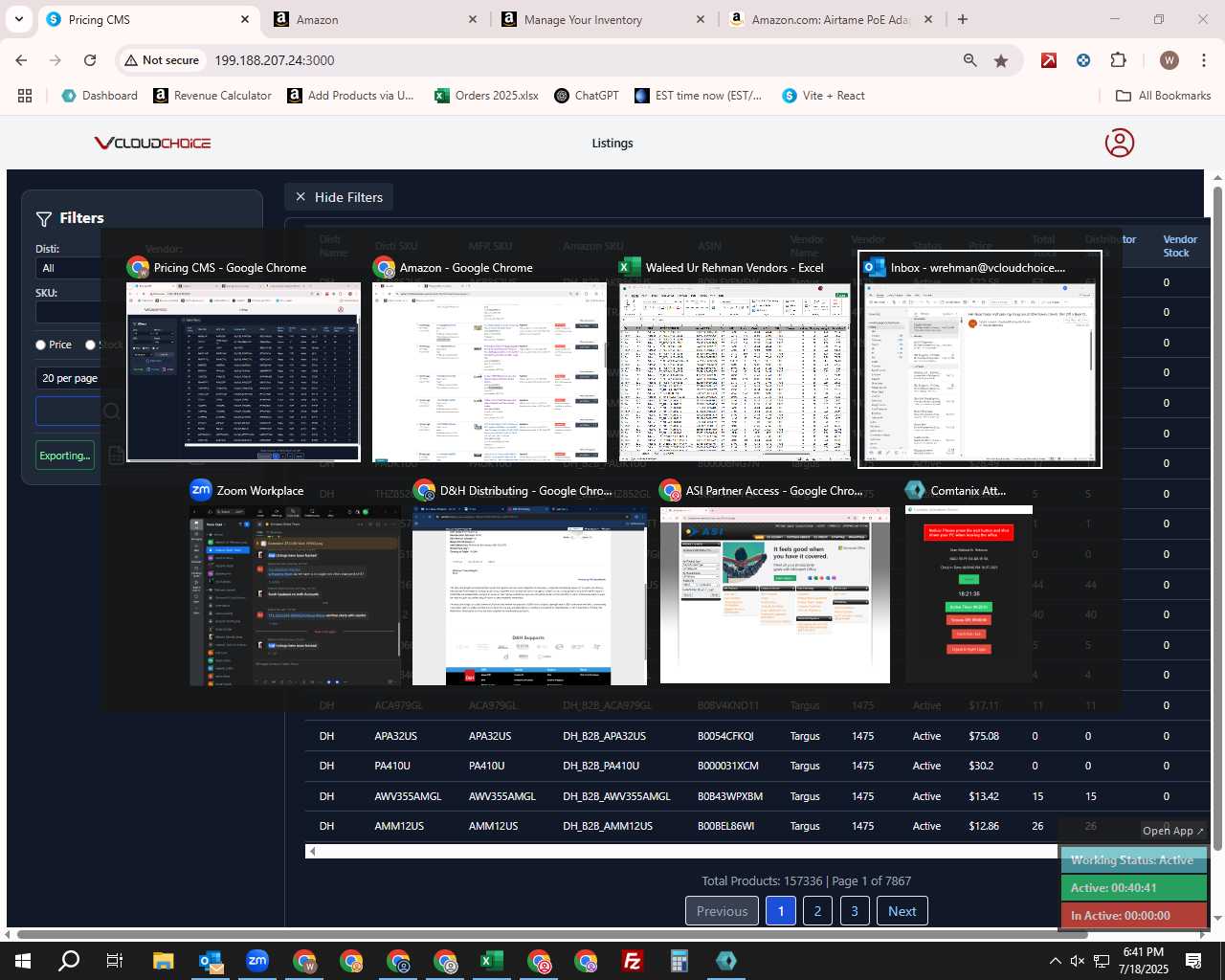Open the Dashboard bookmark
Viewport: 1225px width, 980px height.
[100, 96]
